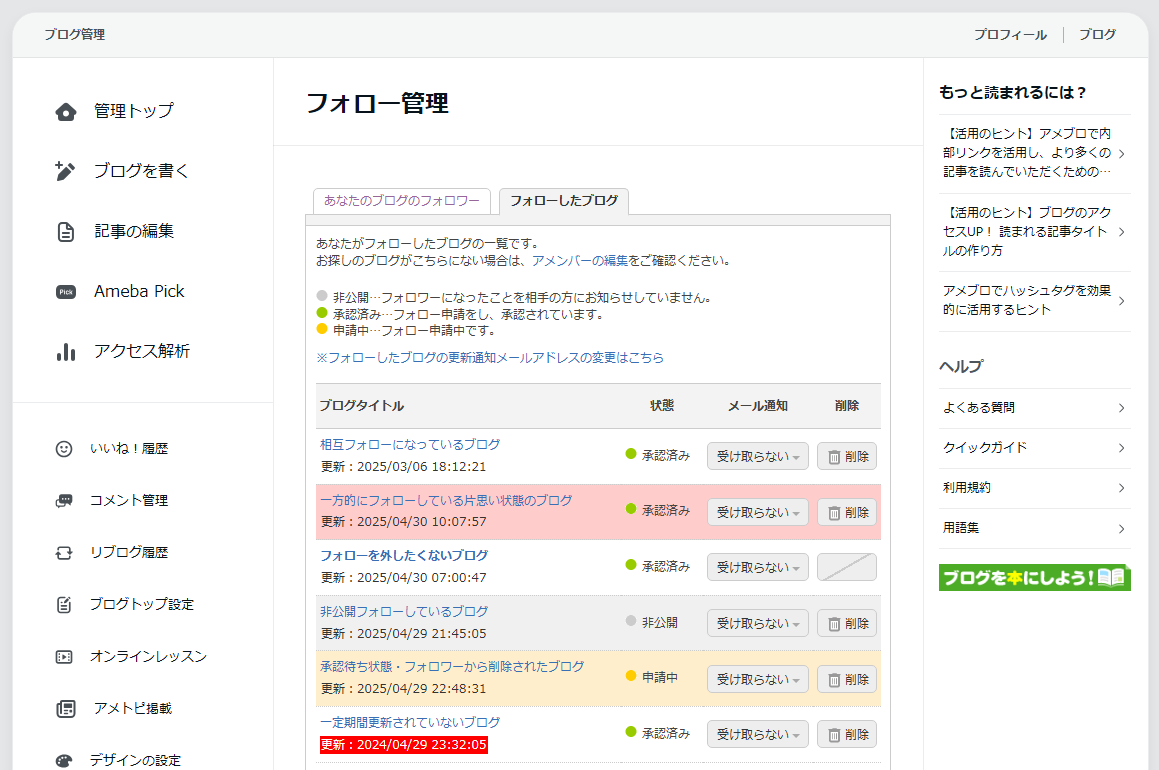The image size is (1159, 770).
Task: Click the reblog arrows icon beside リブログ履歴
Action: tap(64, 553)
